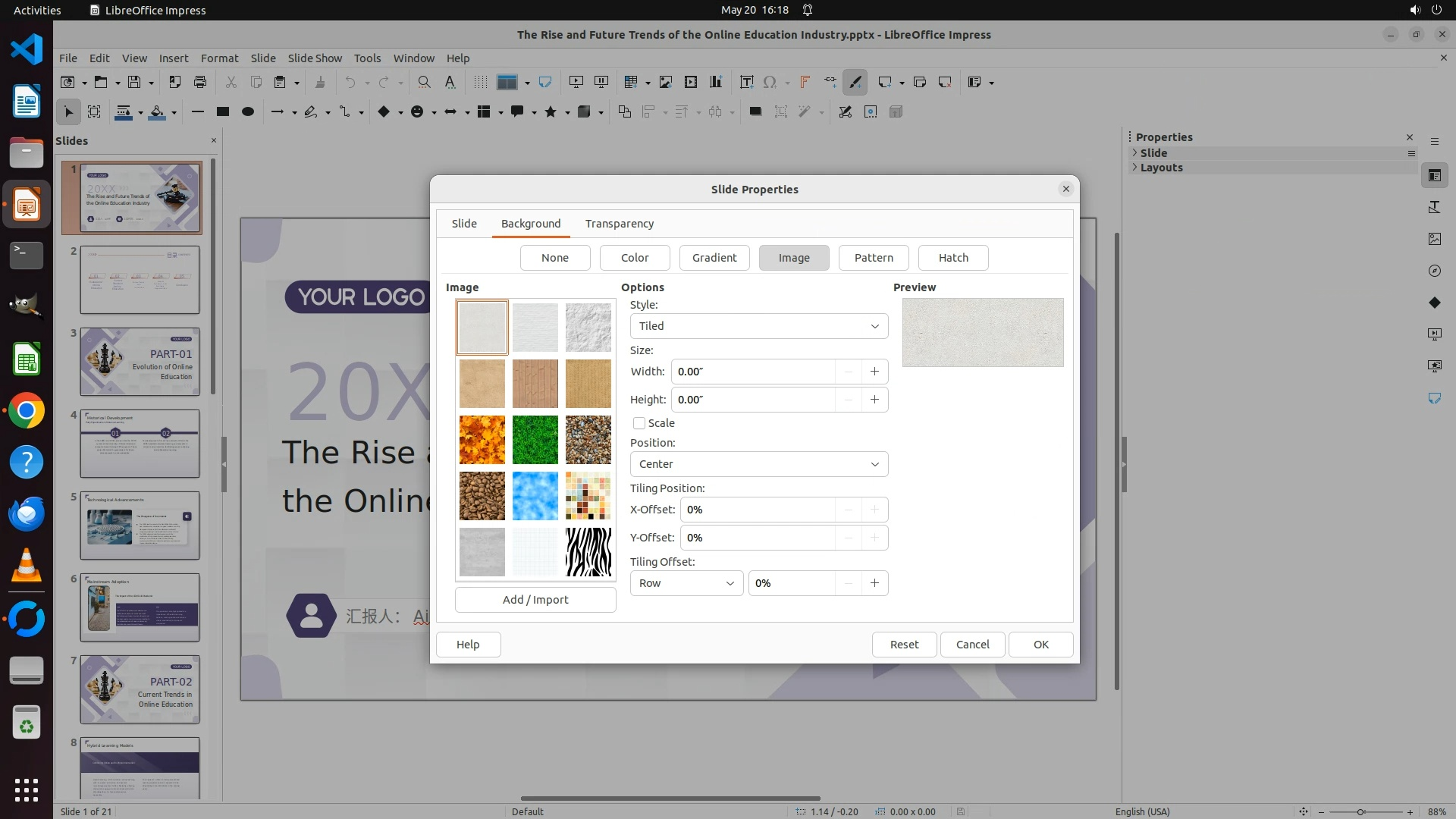Switch to the Transparency tab

619,224
